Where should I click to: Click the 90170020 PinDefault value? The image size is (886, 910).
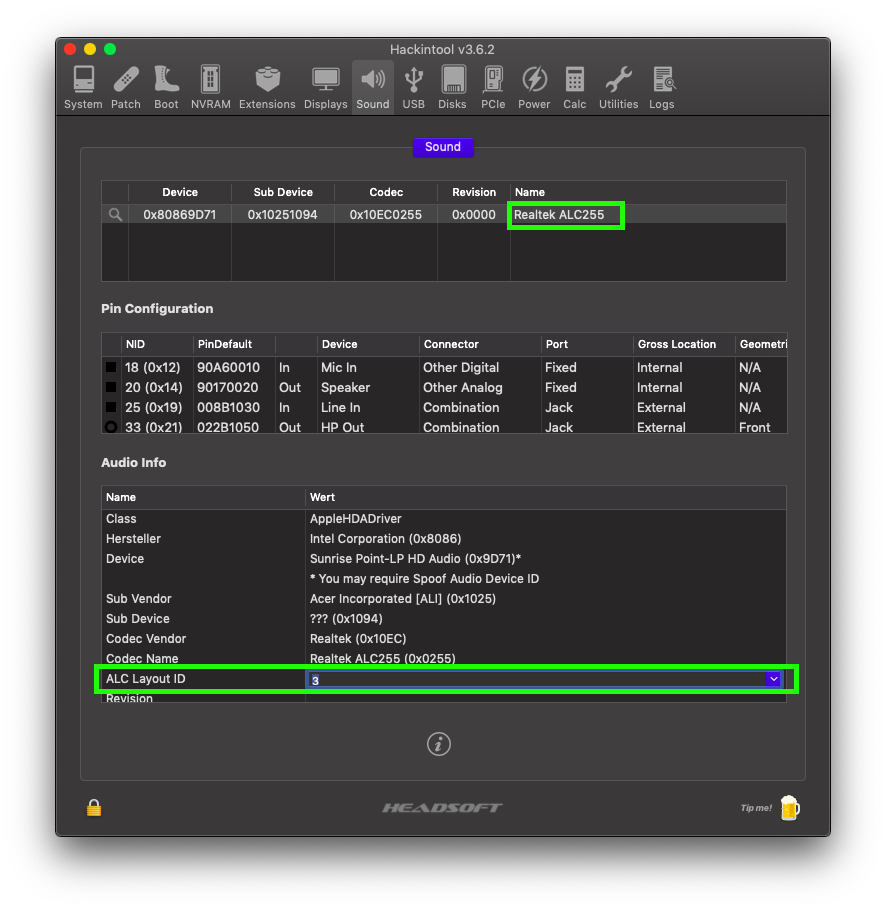tap(229, 387)
